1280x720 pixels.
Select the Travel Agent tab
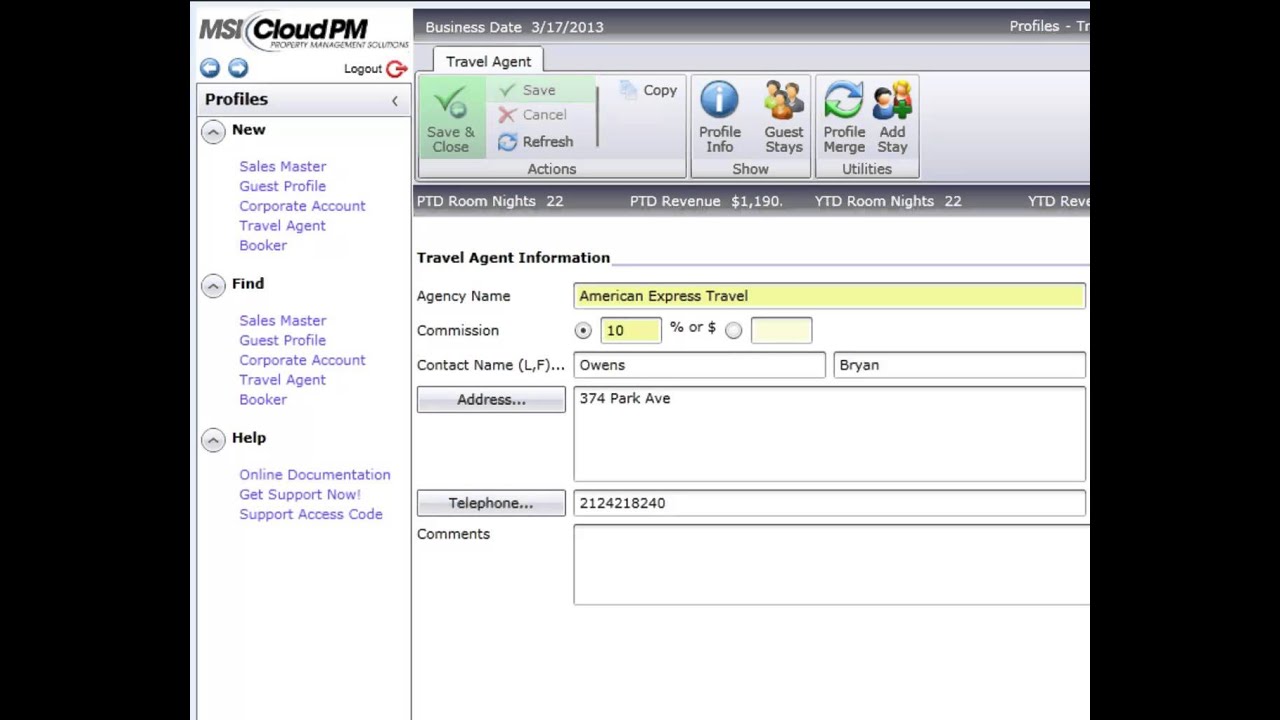coord(489,61)
